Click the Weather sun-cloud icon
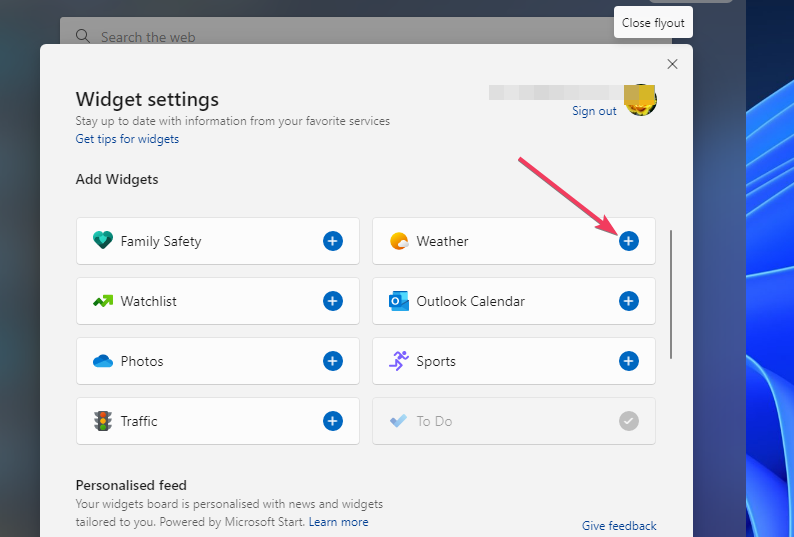 [399, 241]
